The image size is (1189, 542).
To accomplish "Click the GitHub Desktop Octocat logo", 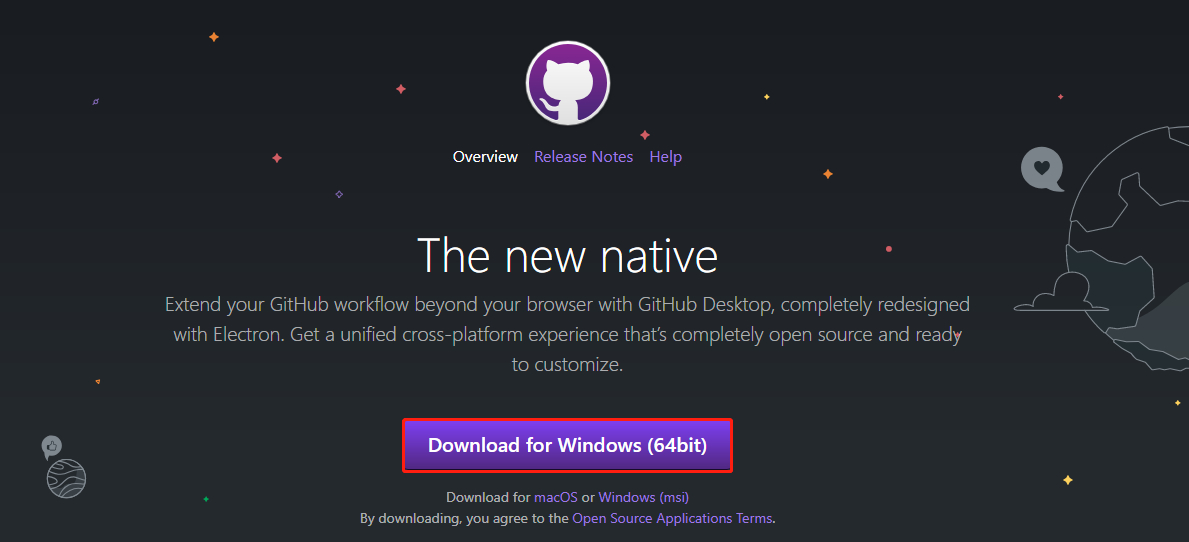I will [568, 84].
